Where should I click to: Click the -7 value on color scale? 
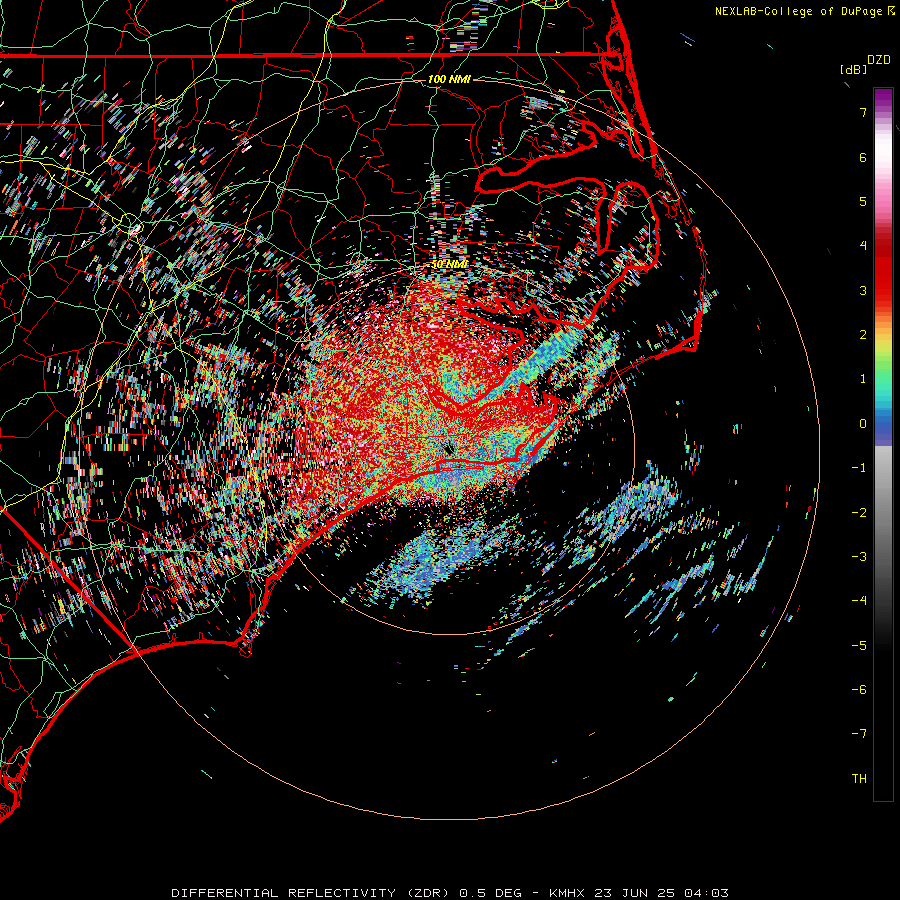coord(859,734)
